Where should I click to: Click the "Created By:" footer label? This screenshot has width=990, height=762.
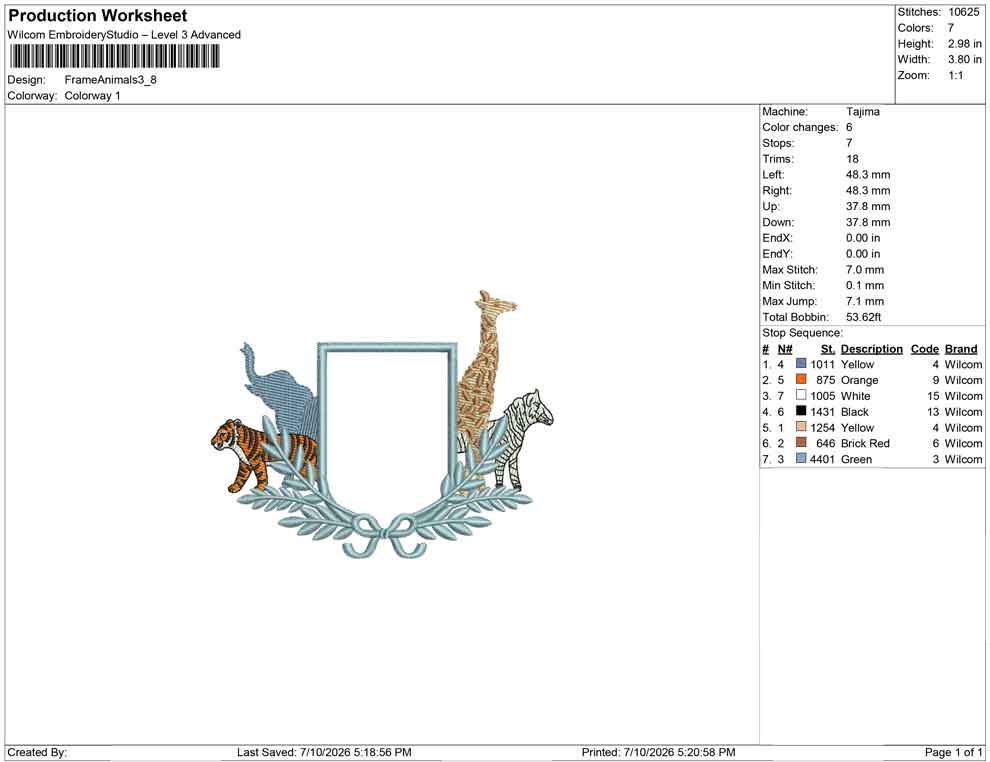[x=37, y=752]
